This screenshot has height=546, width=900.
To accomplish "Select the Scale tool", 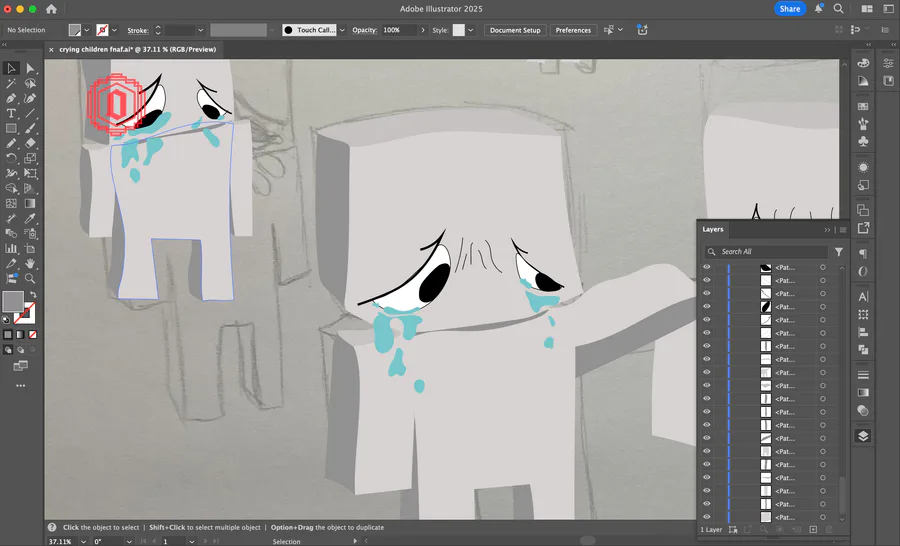I will pyautogui.click(x=30, y=158).
